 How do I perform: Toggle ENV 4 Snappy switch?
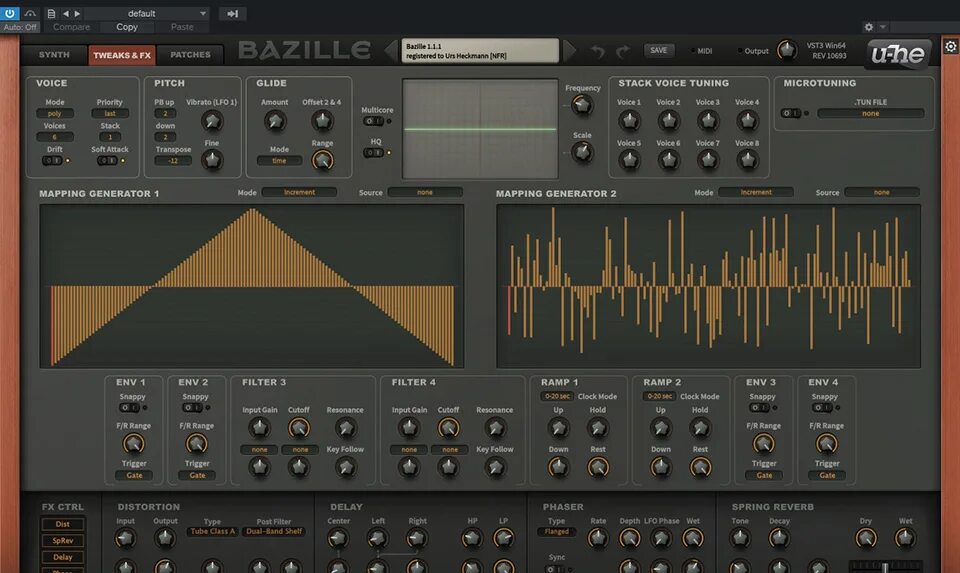822,408
